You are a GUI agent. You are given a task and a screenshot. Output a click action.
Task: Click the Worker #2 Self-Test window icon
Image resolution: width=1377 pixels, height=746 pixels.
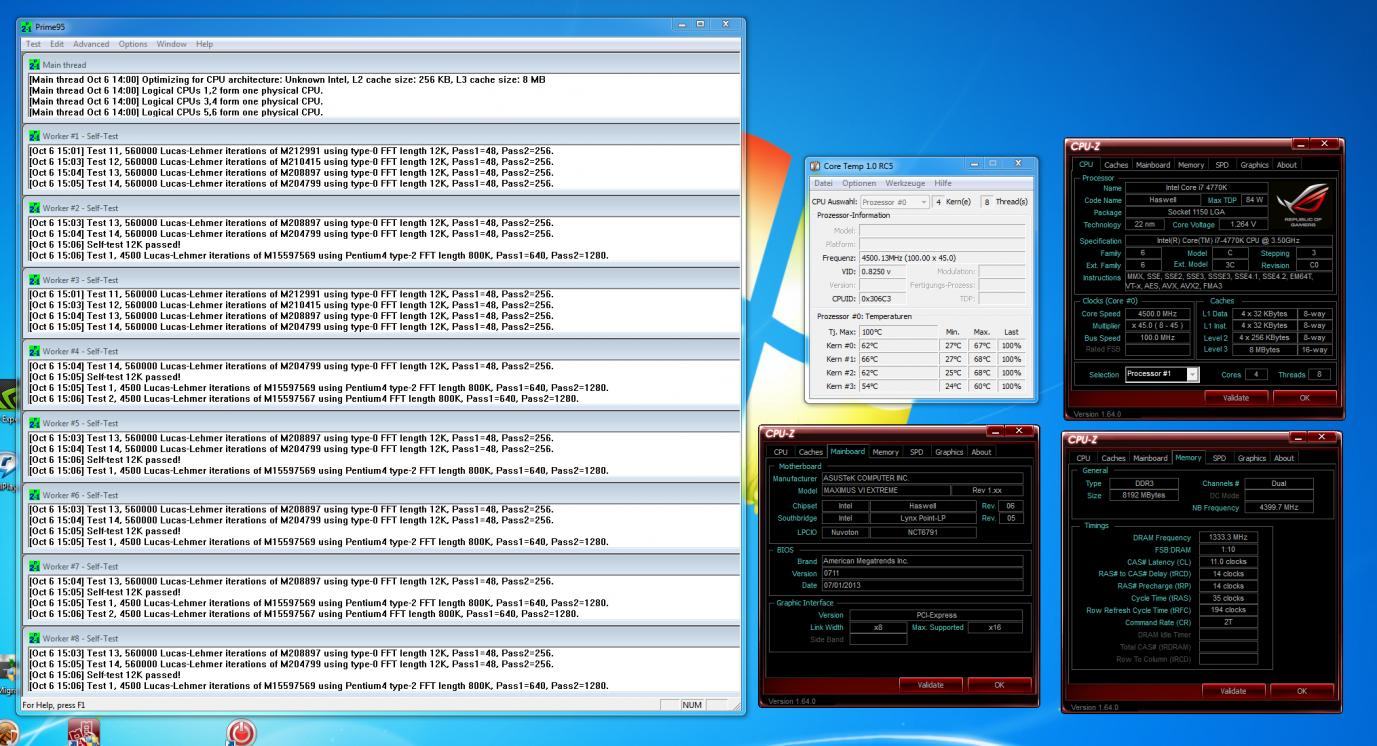[35, 208]
